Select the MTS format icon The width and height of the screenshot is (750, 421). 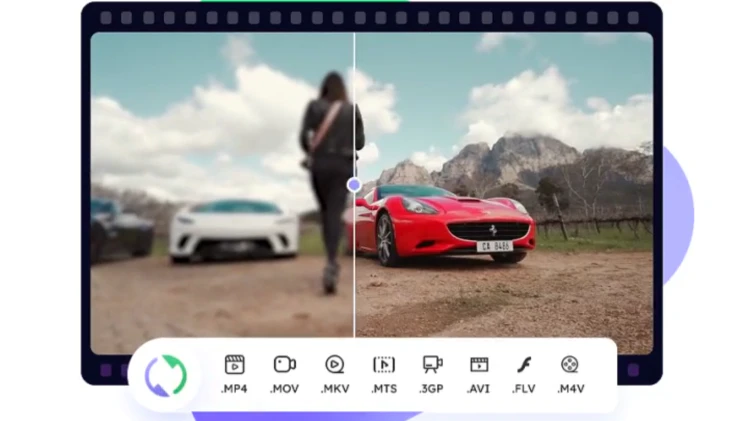click(384, 365)
